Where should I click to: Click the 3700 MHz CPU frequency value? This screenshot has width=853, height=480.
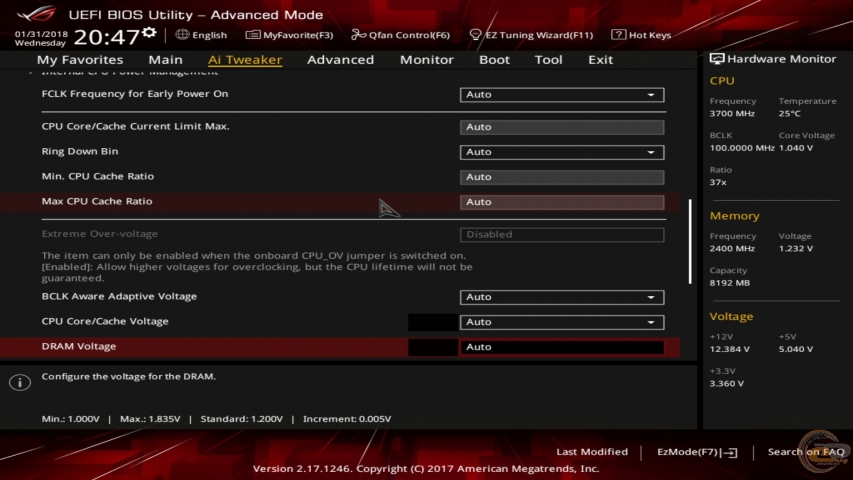tap(732, 114)
